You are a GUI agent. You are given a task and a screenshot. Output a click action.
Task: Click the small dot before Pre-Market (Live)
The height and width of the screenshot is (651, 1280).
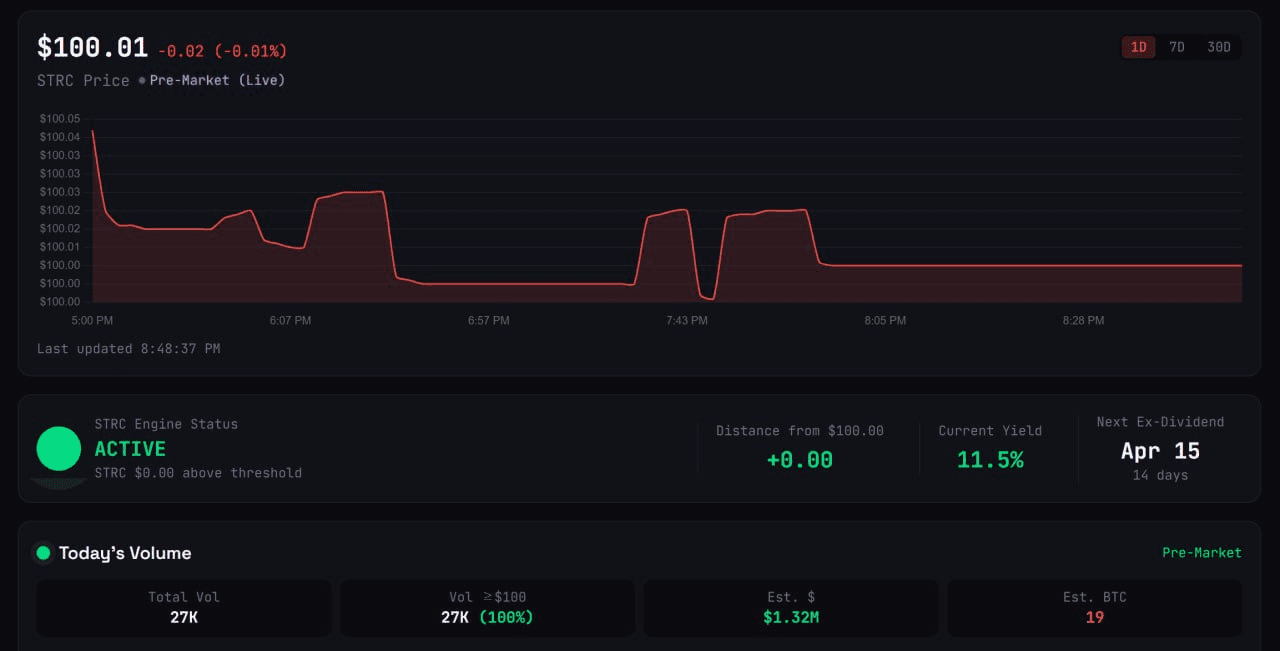[142, 80]
